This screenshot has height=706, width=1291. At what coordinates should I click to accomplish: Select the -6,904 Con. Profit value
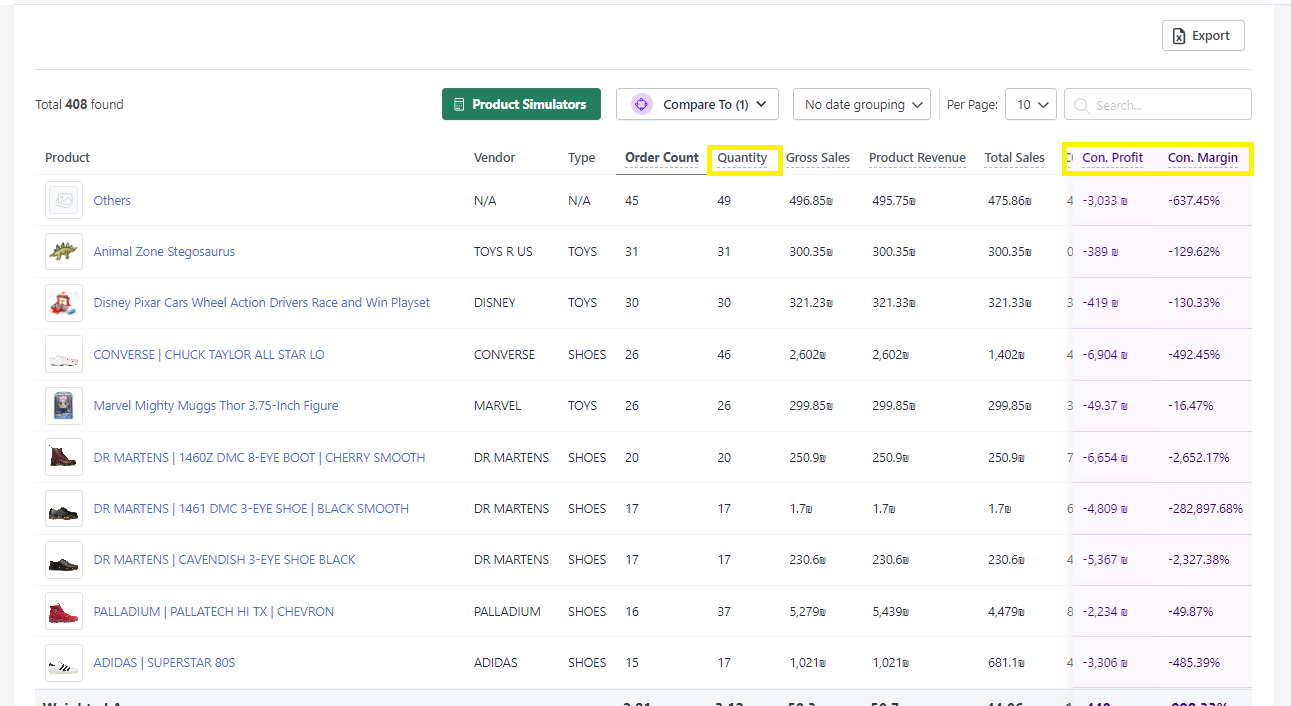point(1105,354)
